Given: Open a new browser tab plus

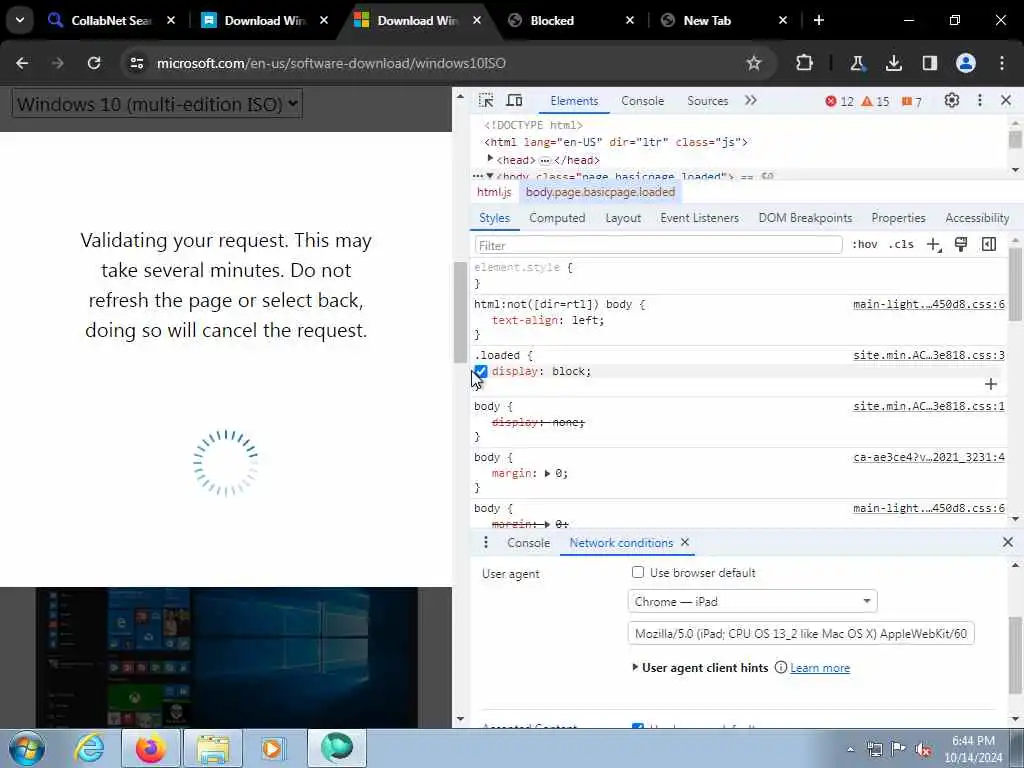Looking at the screenshot, I should (x=819, y=20).
